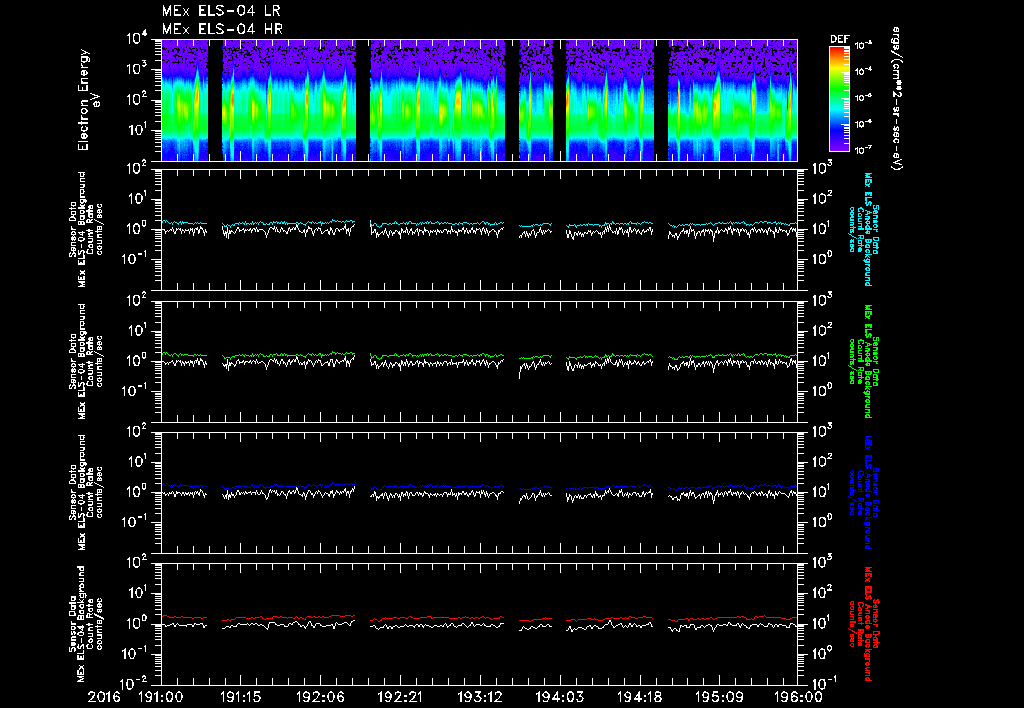
Task: Click the blue Anode Background Count Rate label
Action: point(863,492)
